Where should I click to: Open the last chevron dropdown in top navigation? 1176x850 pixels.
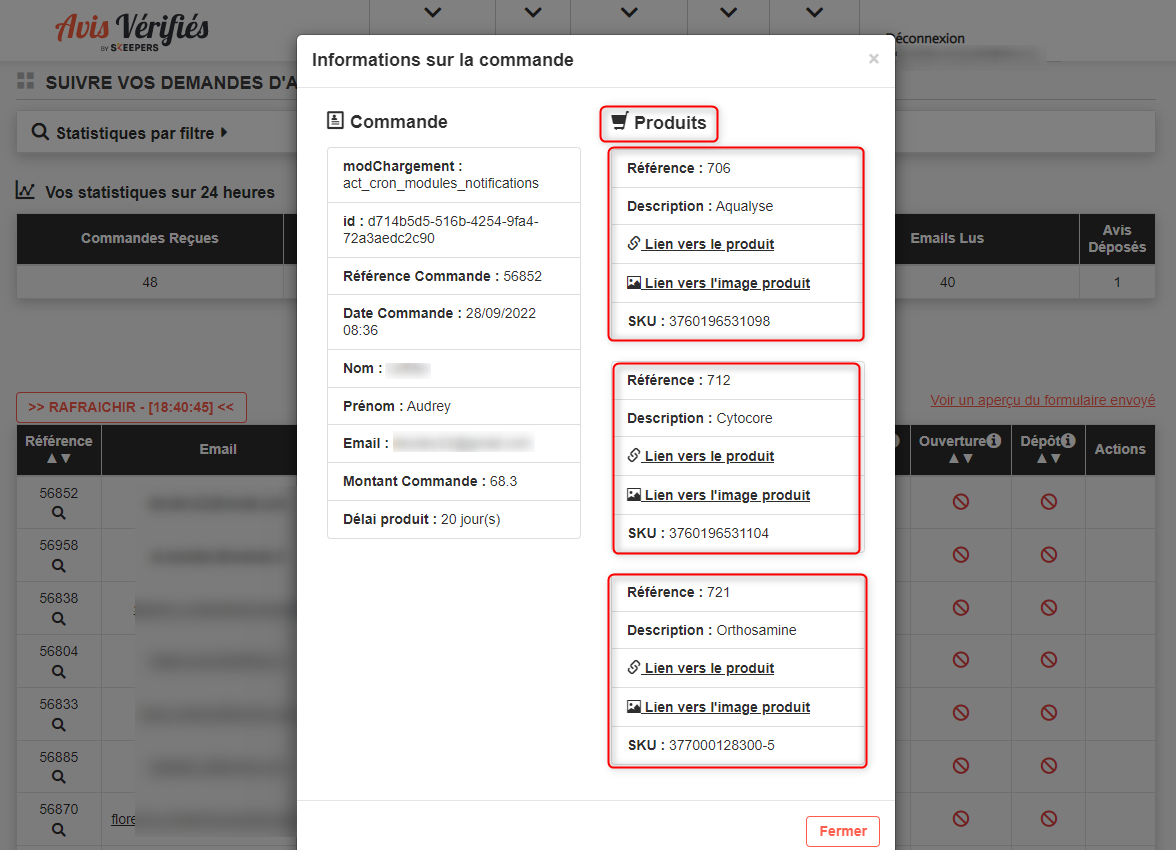(x=814, y=13)
